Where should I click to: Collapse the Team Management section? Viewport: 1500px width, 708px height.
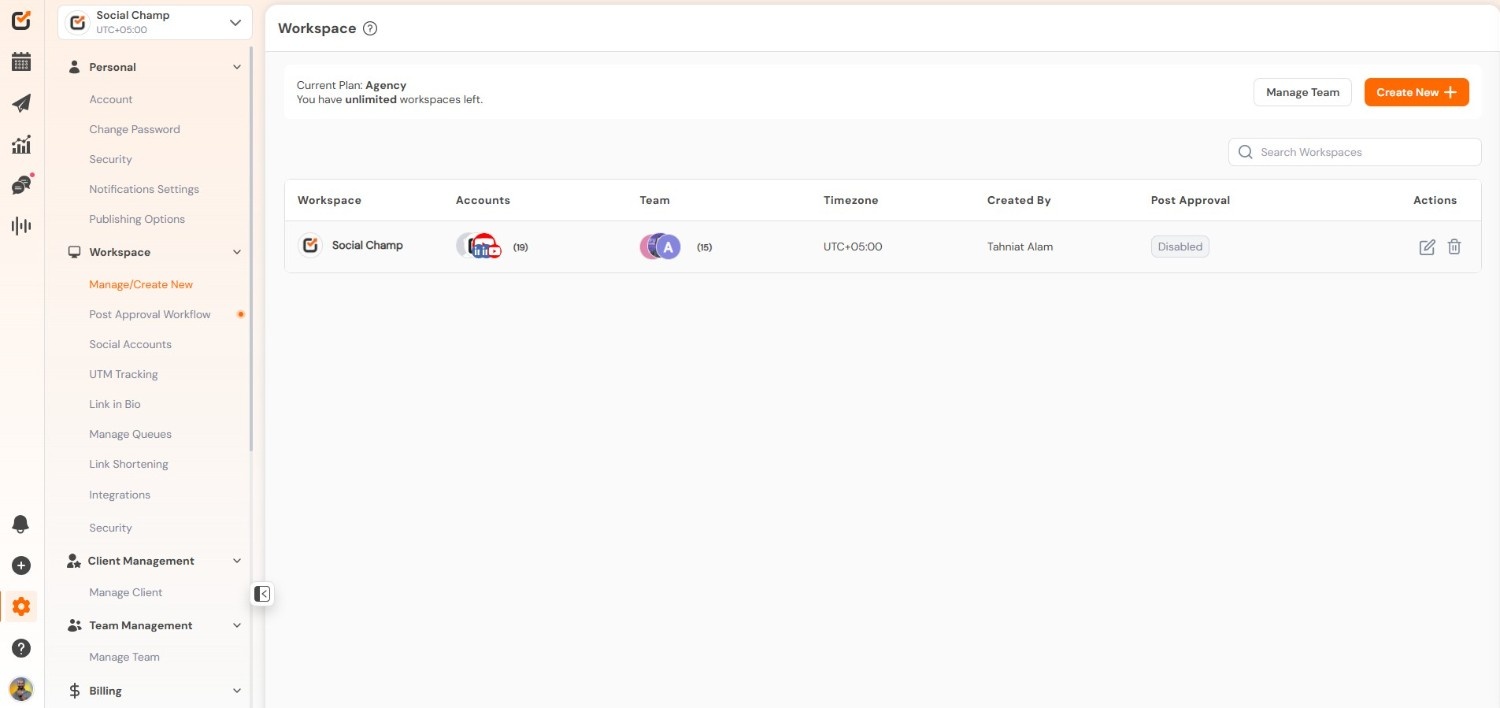[237, 625]
